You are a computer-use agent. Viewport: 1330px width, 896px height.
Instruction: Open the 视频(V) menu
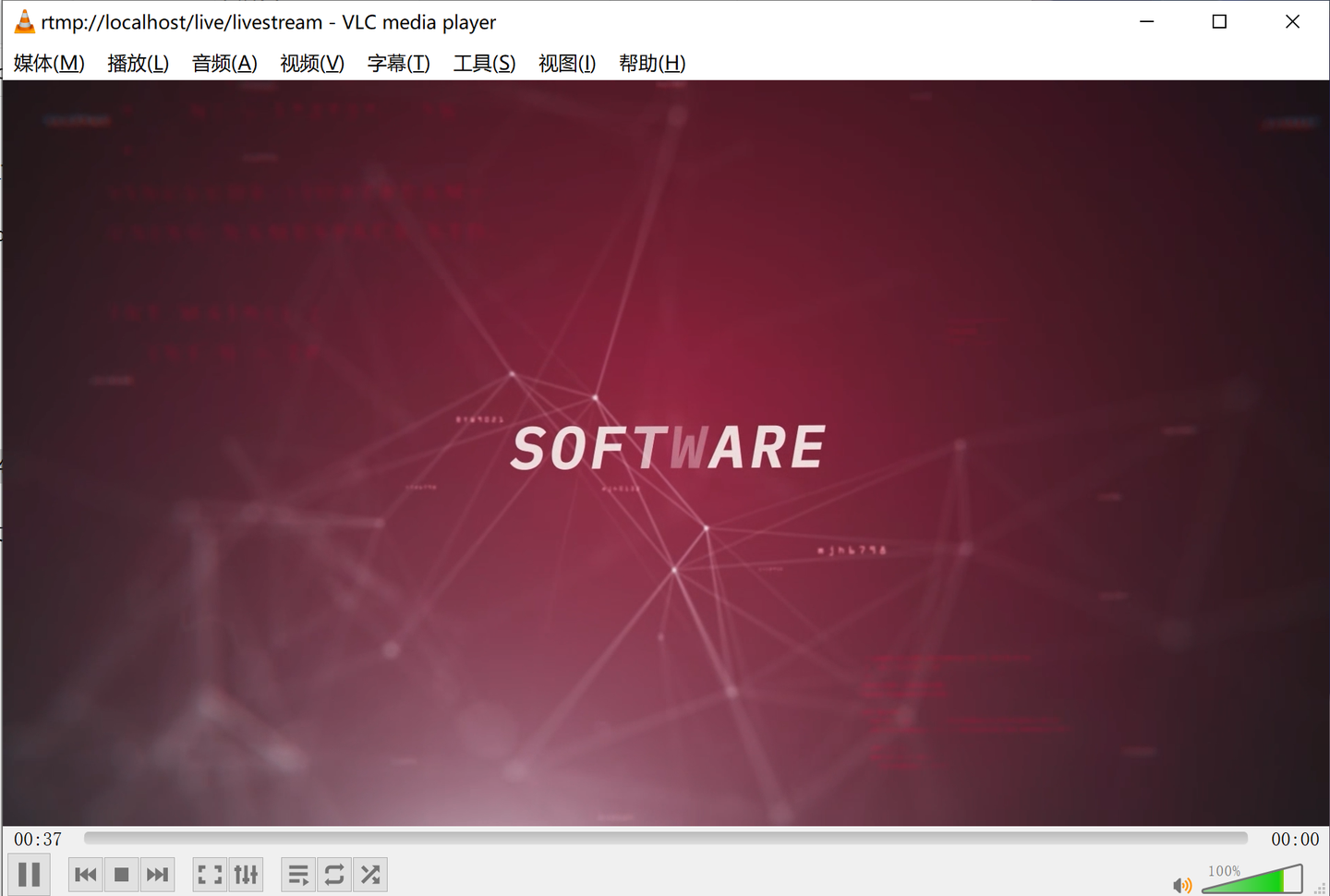[311, 63]
